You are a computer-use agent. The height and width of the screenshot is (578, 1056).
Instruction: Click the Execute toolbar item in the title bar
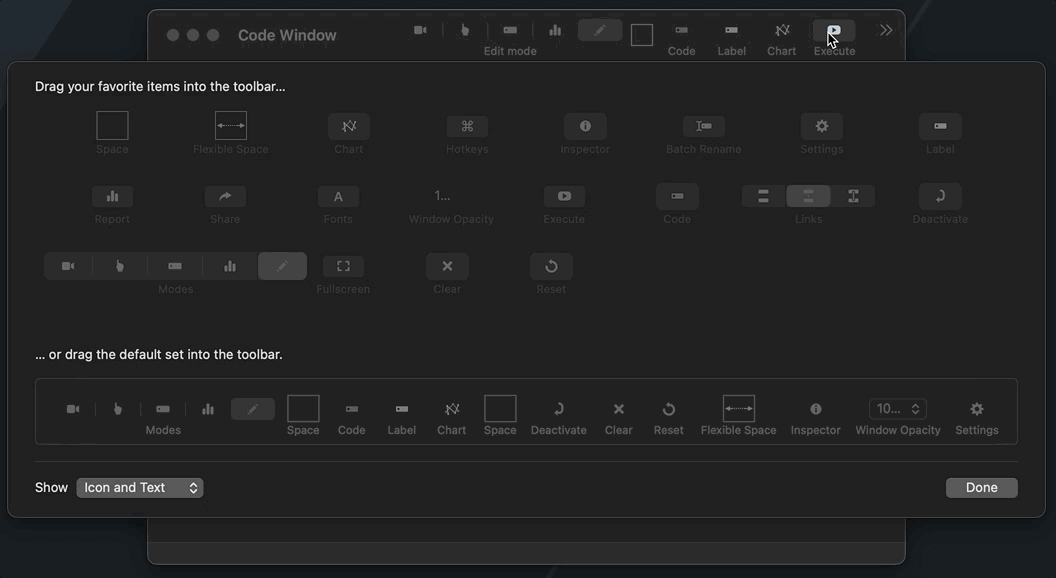point(834,31)
